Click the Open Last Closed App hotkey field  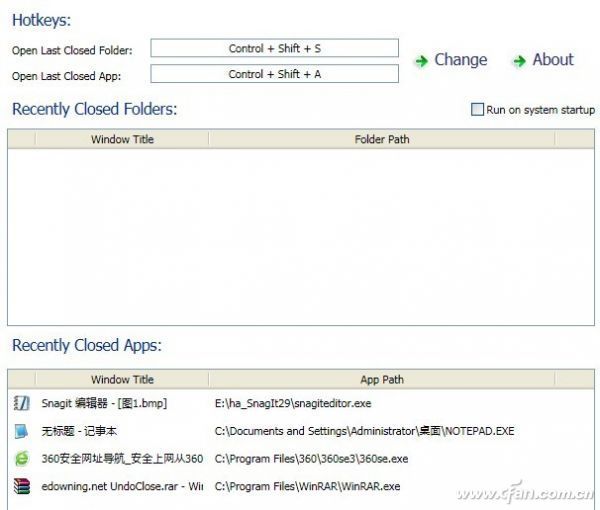click(x=274, y=74)
